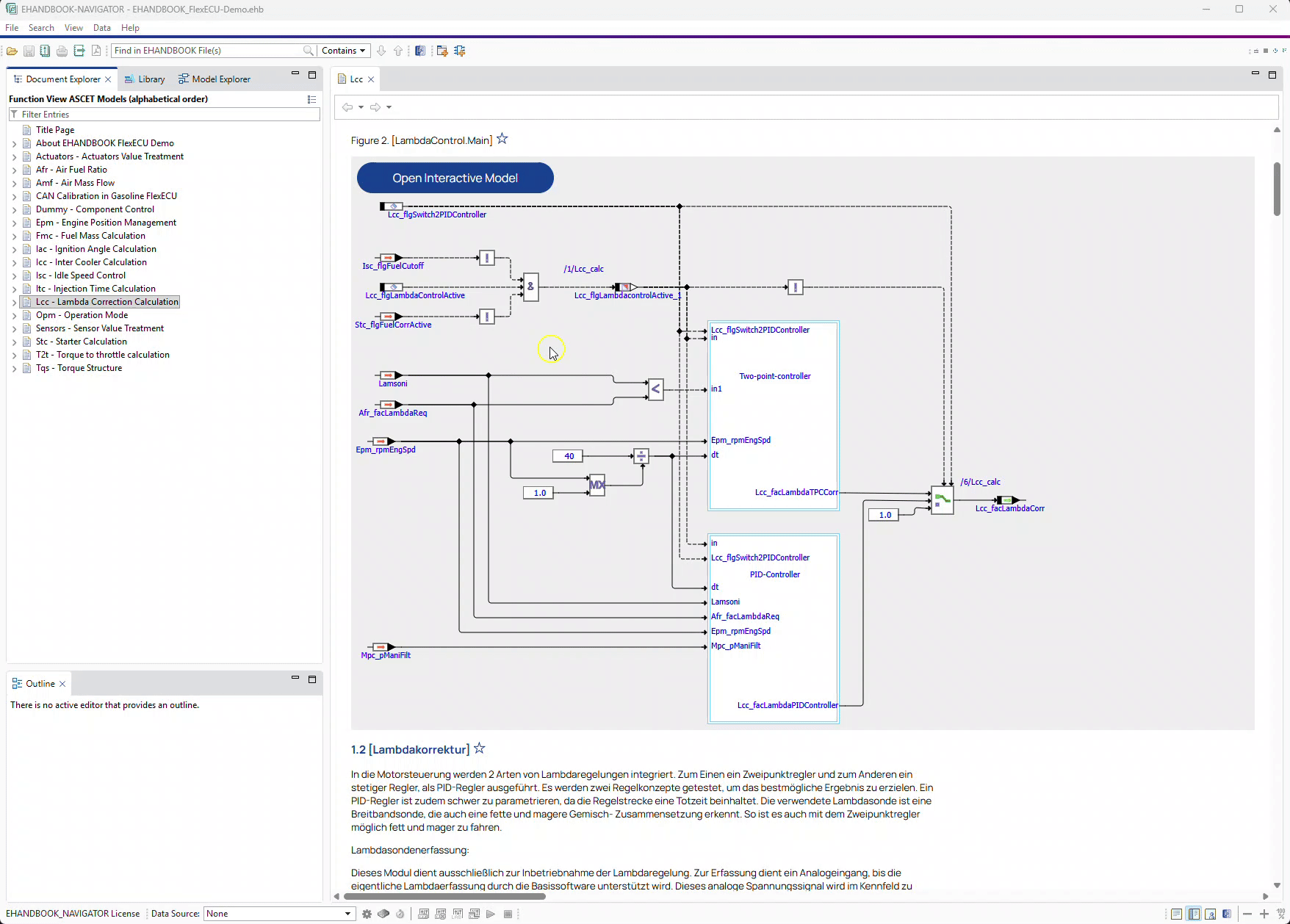This screenshot has width=1290, height=924.
Task: Open the Data menu
Action: [x=102, y=28]
